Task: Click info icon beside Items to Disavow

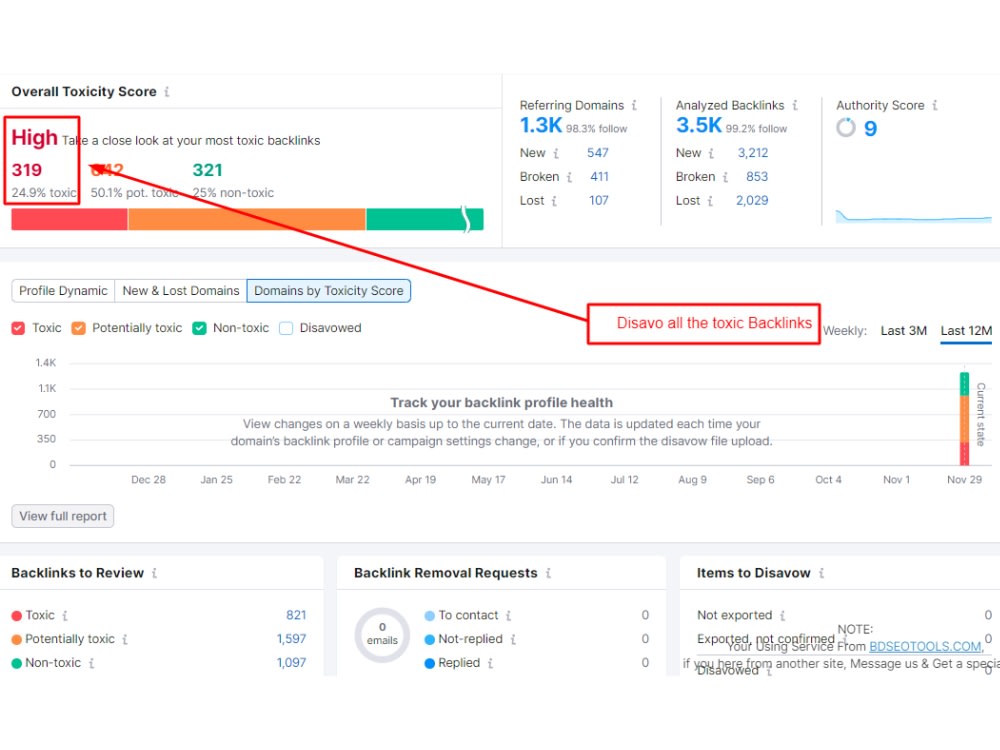Action: point(821,573)
